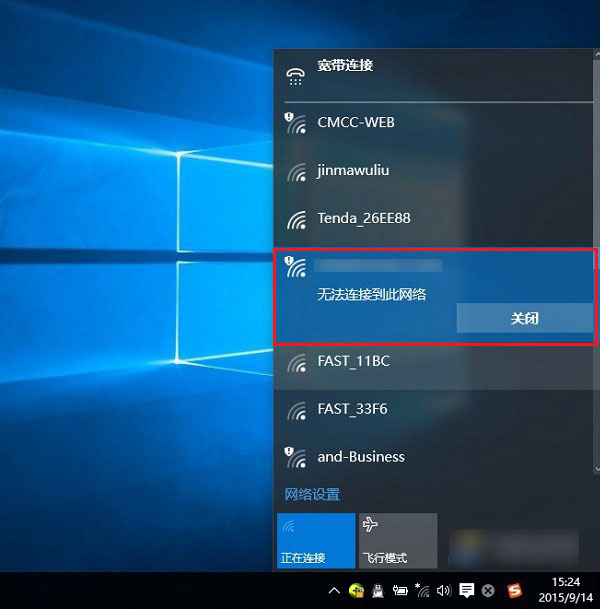Open the Action Center notification icon

(466, 590)
